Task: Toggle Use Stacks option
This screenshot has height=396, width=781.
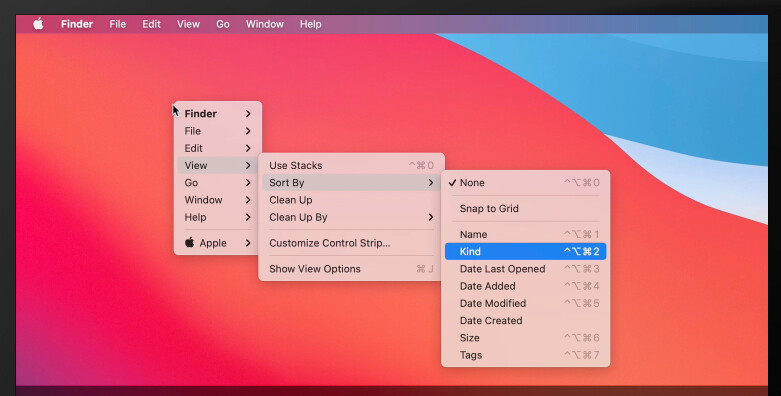Action: click(x=351, y=165)
